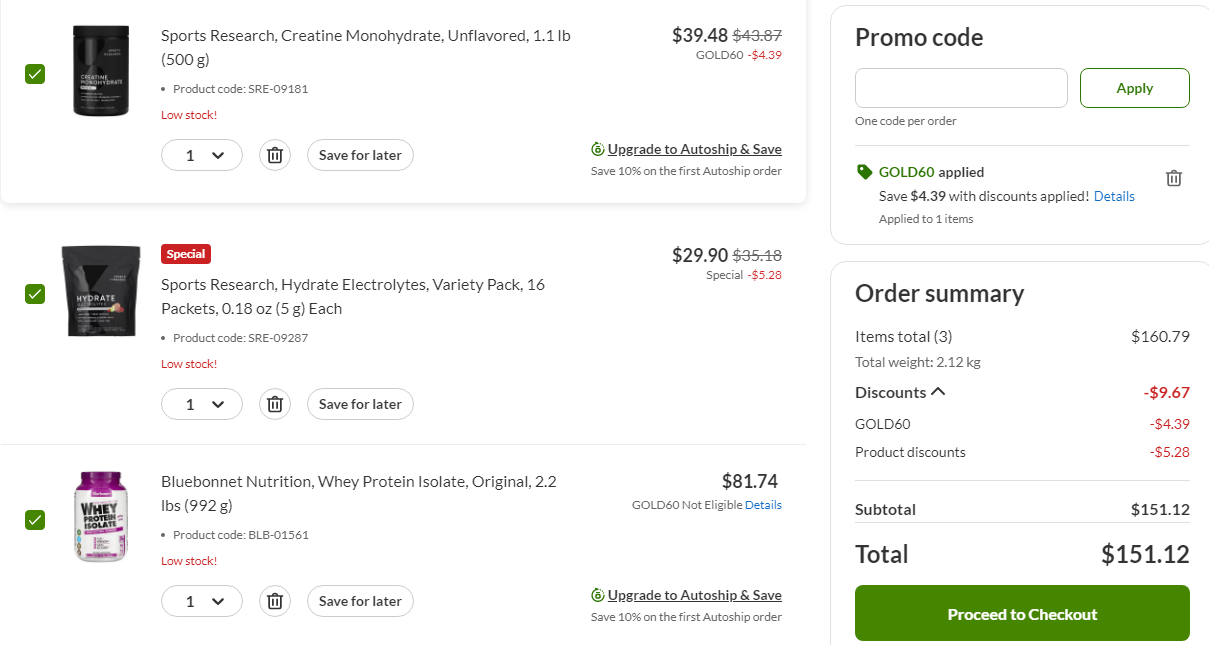Remove Hydrate Electrolytes using the trash icon

point(275,404)
